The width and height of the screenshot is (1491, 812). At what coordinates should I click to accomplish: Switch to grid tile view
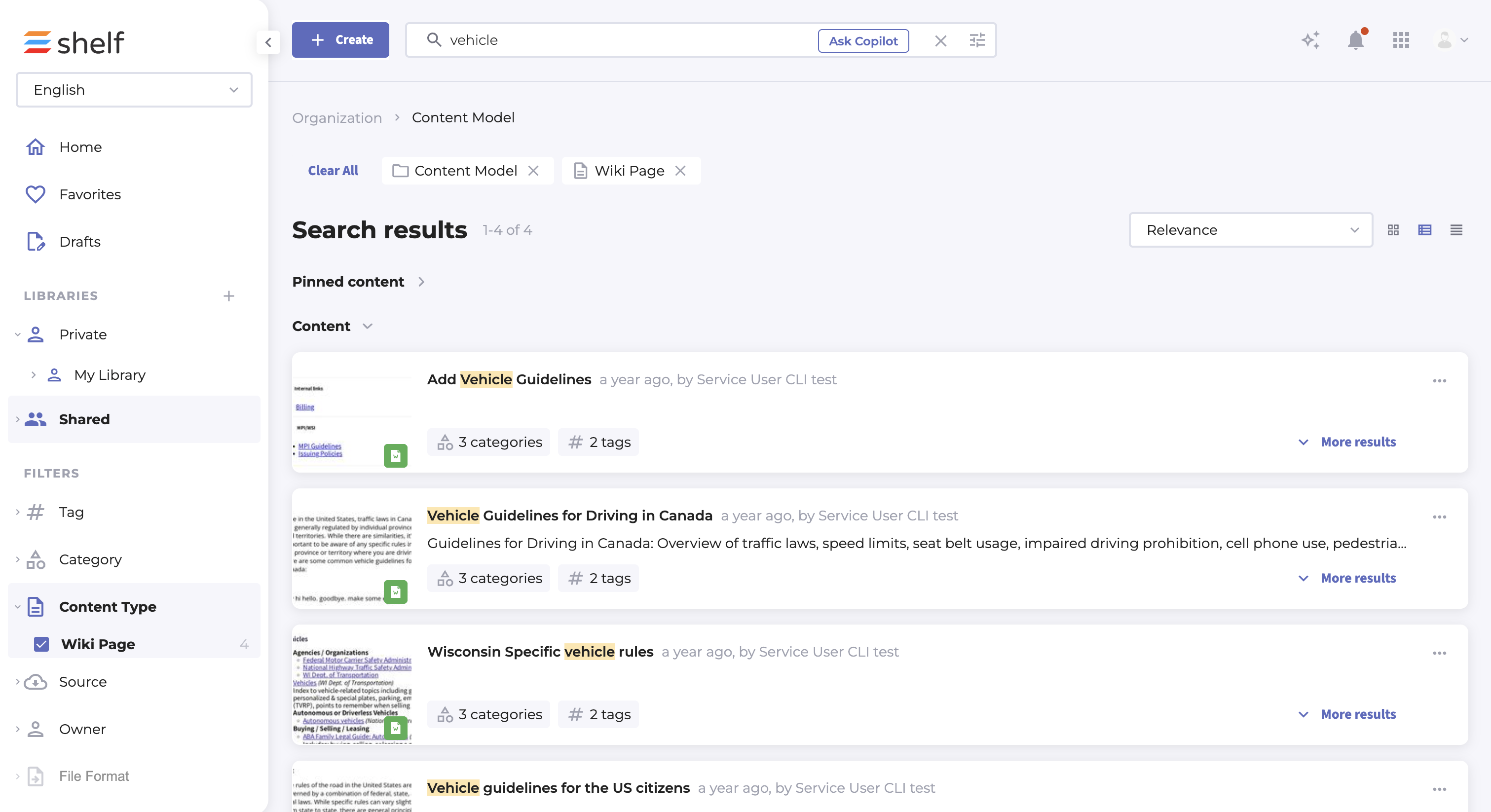pyautogui.click(x=1393, y=230)
